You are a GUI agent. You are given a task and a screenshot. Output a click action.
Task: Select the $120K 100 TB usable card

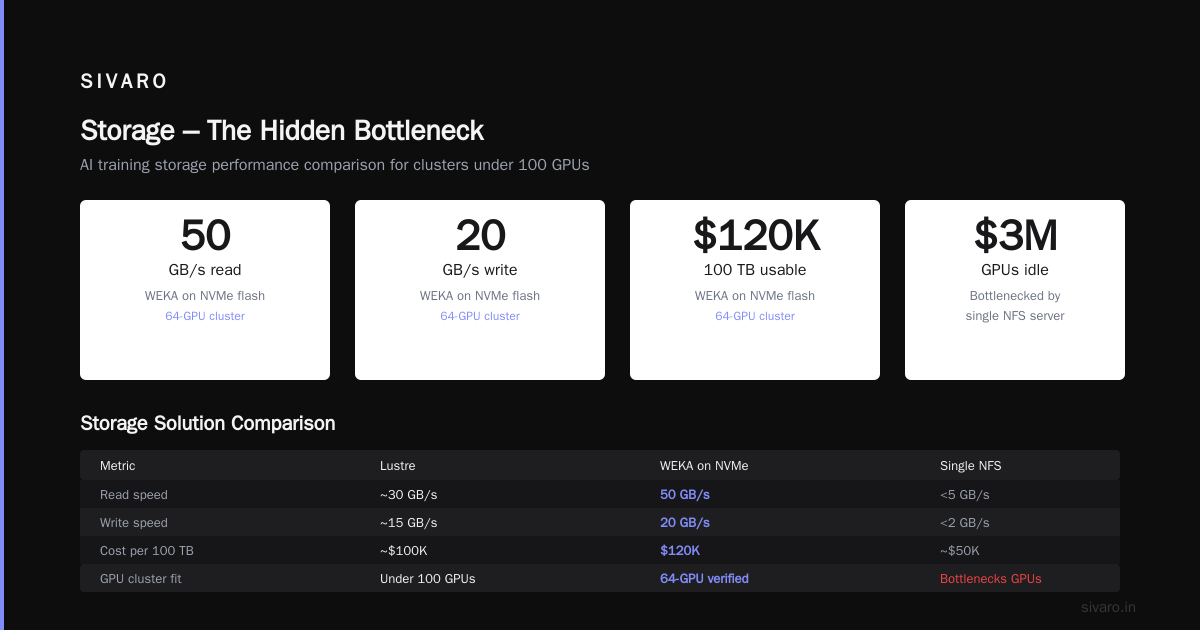click(755, 290)
